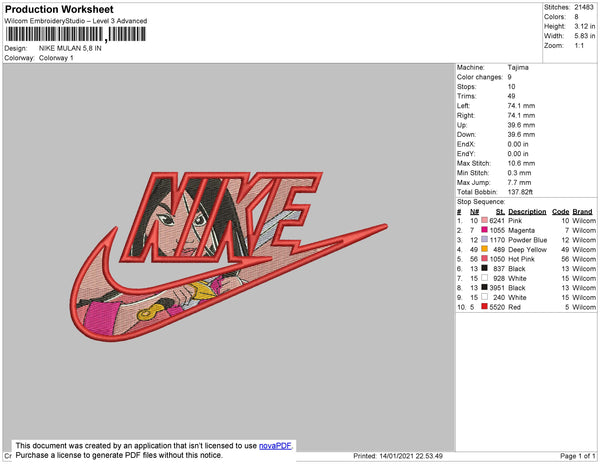Screen dimensions: 600x464
Task: Click the width value '5.83 in'
Action: pyautogui.click(x=584, y=36)
